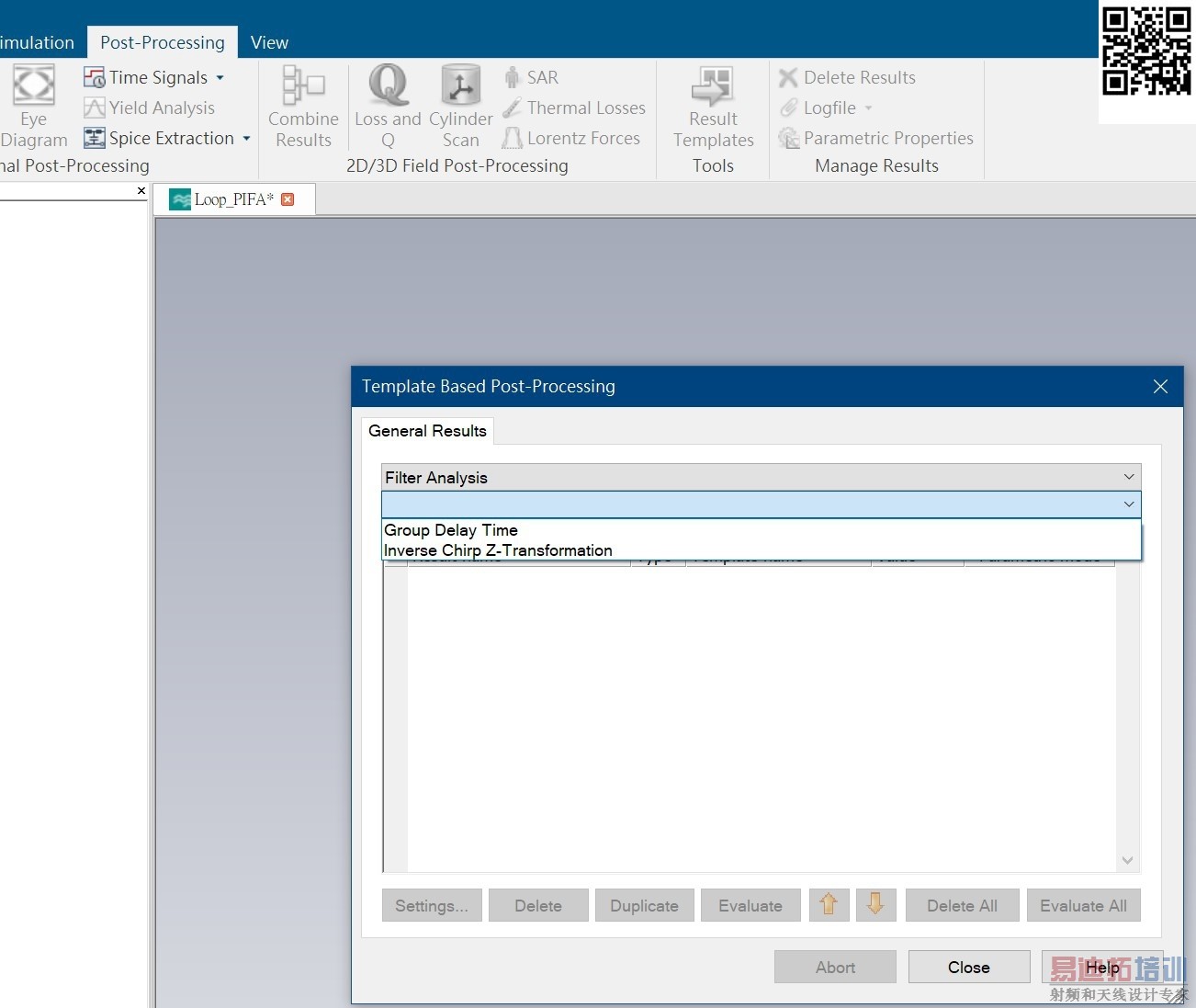This screenshot has width=1196, height=1008.
Task: Click the template list scrollbar down arrow
Action: 1127,861
